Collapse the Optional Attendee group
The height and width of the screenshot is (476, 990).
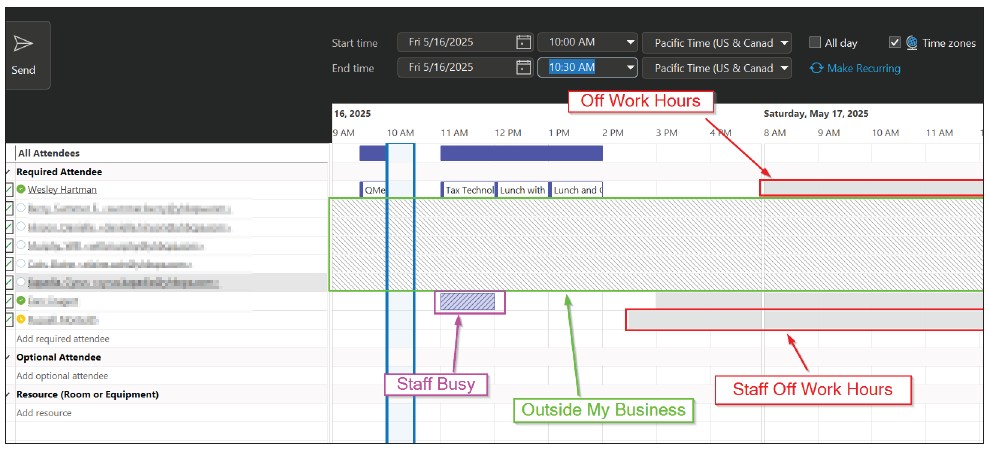pos(9,357)
